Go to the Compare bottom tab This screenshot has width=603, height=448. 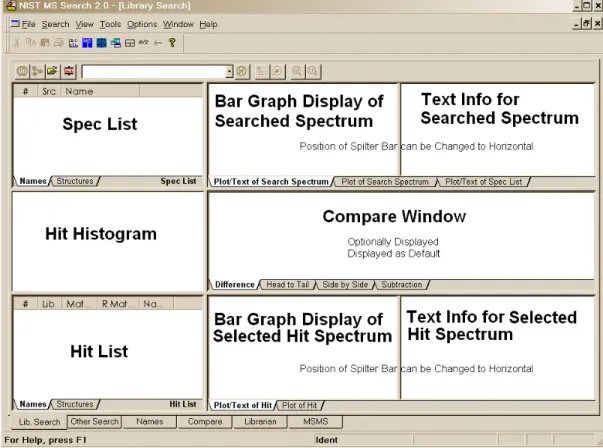pos(205,421)
